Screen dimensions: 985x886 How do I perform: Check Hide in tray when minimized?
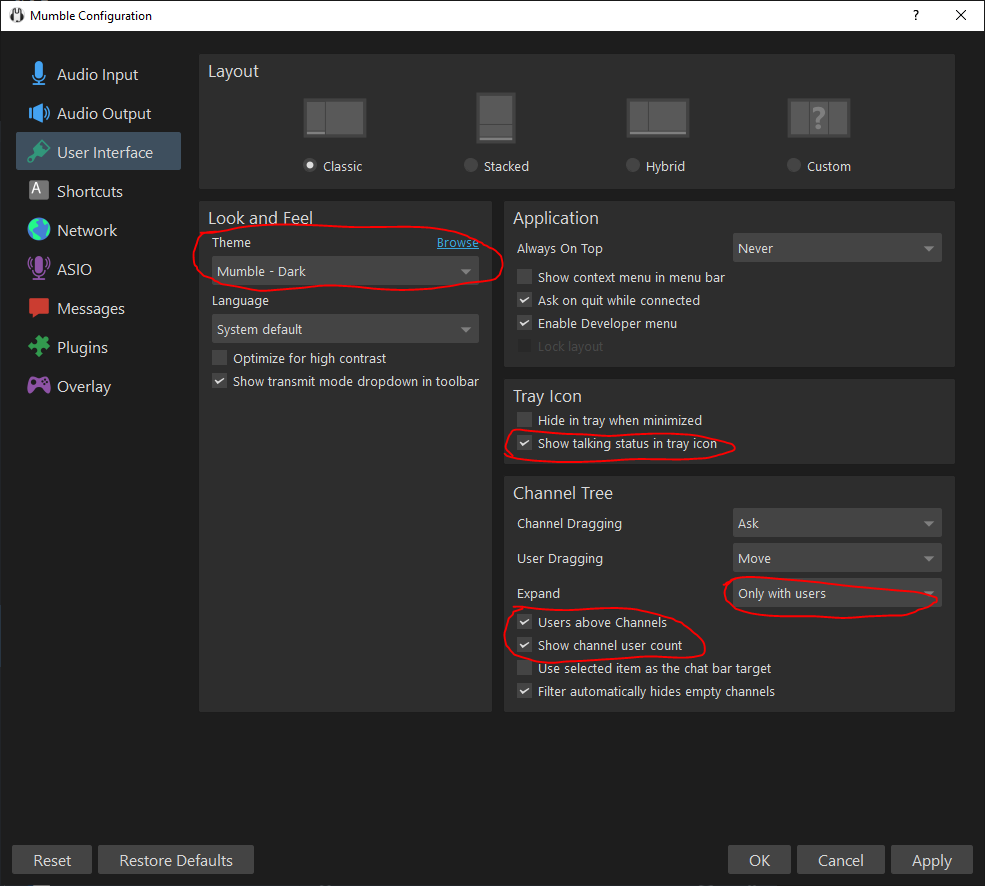coord(524,420)
